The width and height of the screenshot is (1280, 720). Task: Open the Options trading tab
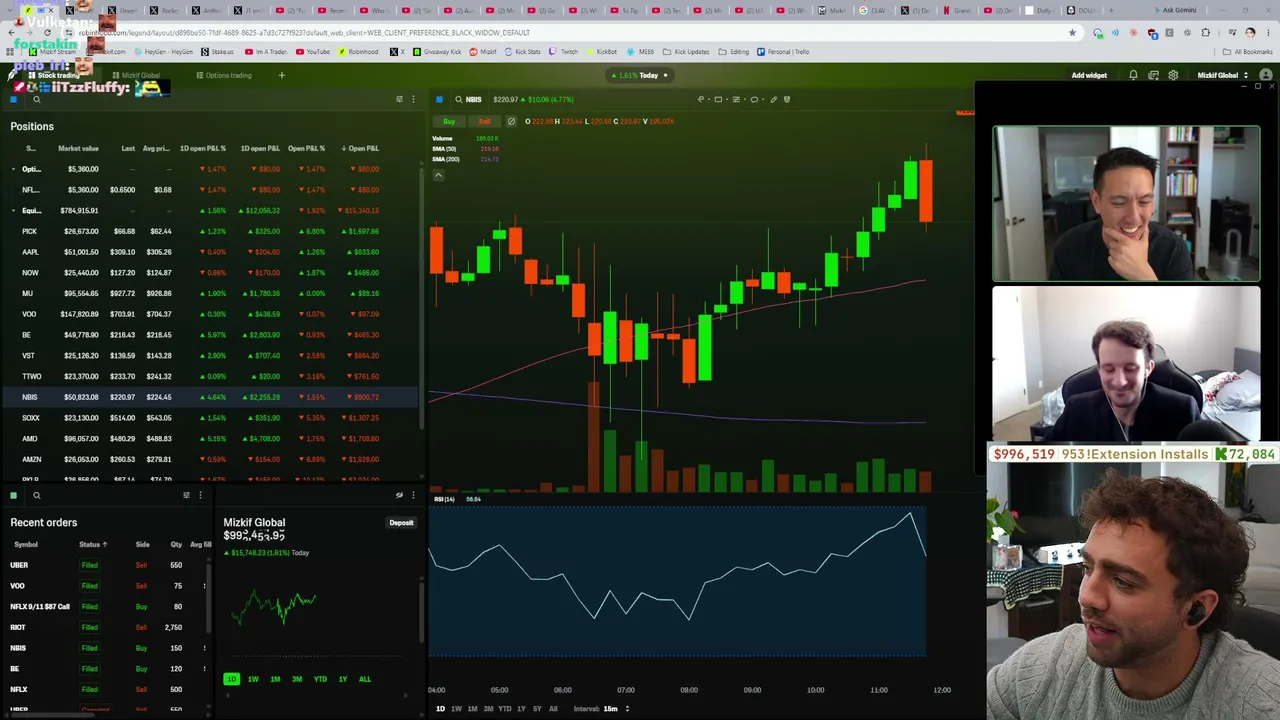(224, 75)
